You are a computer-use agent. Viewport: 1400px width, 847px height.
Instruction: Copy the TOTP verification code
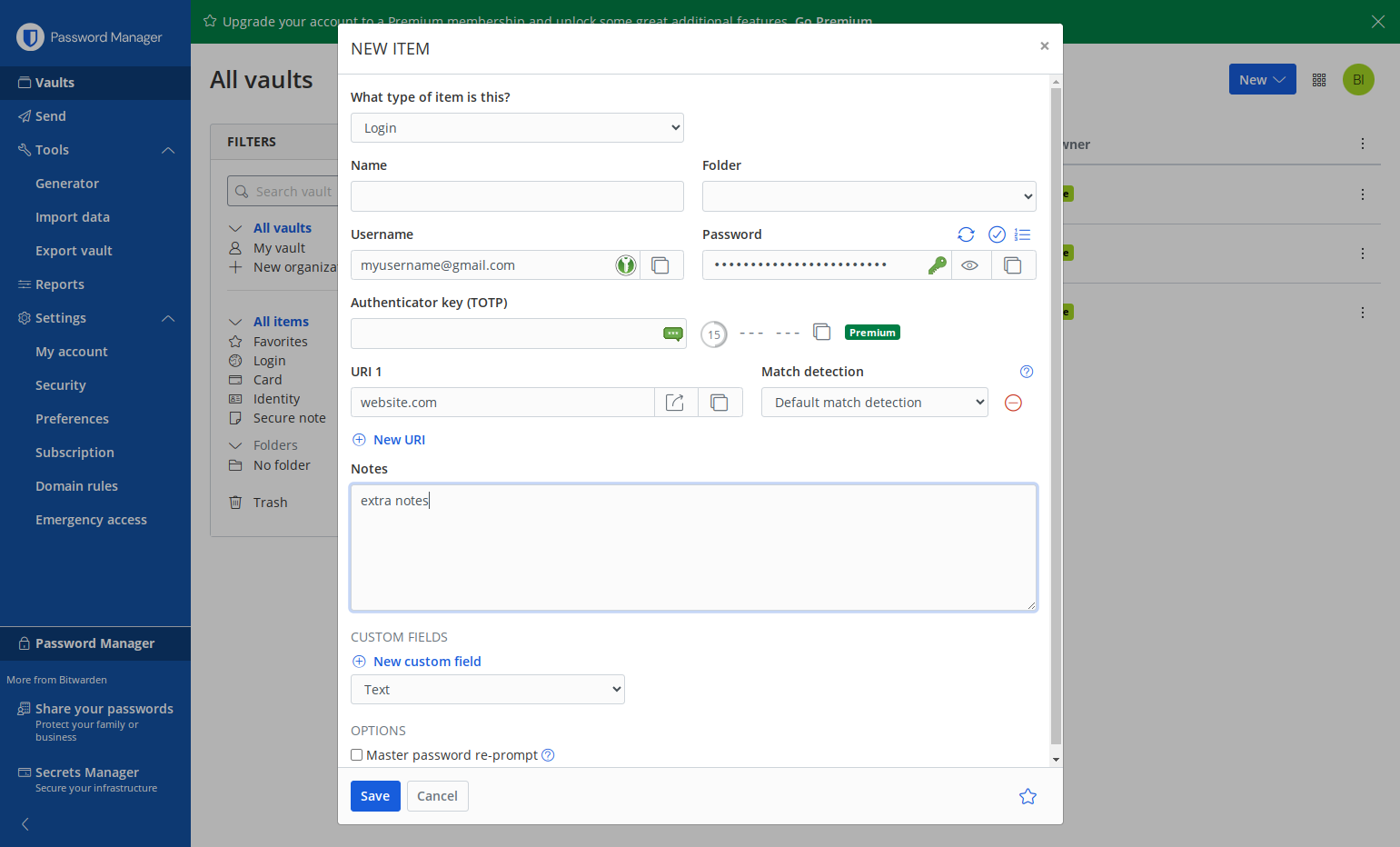(822, 332)
